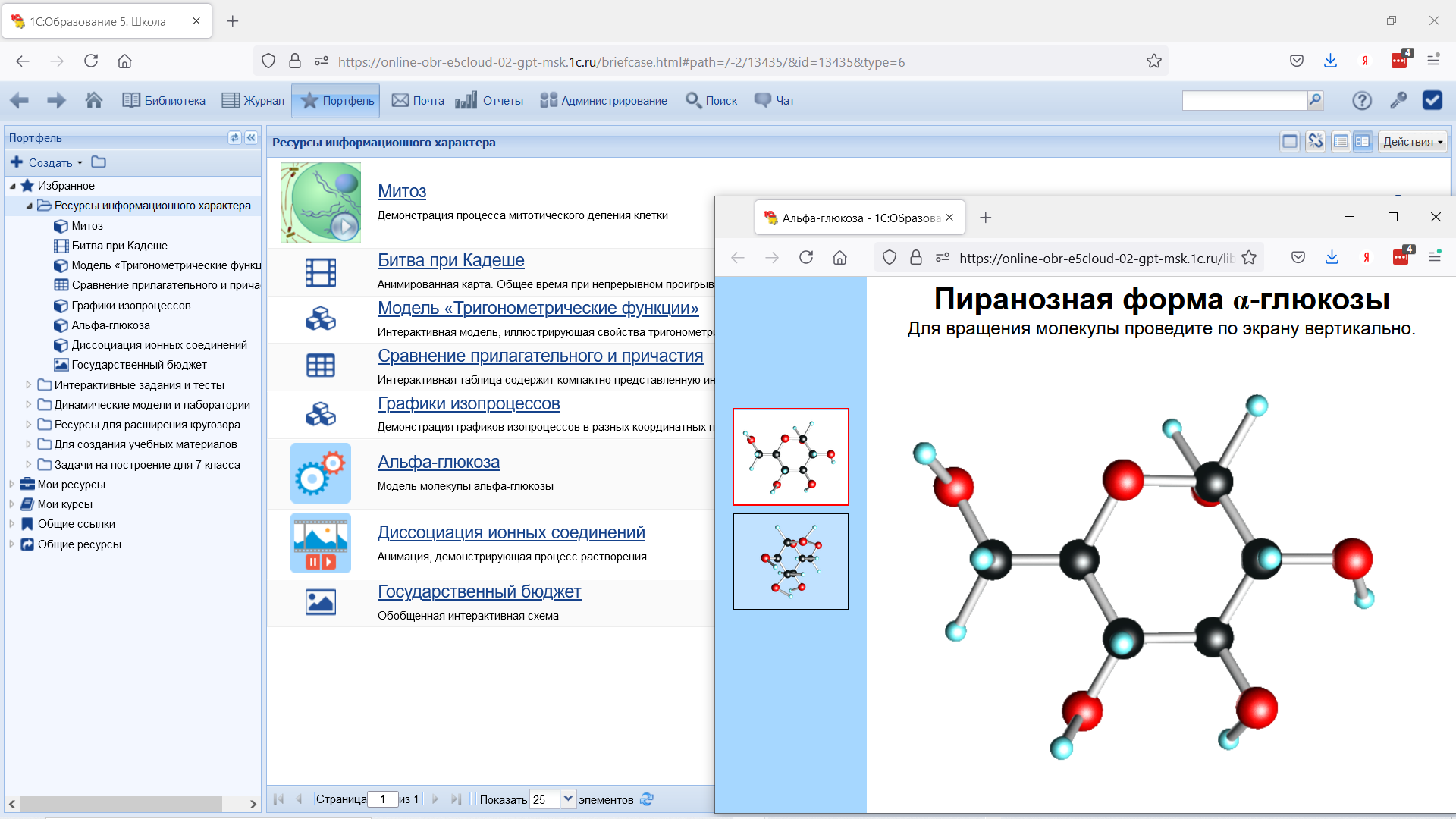Click the new folder icon next to Создать
The height and width of the screenshot is (819, 1456).
pyautogui.click(x=99, y=162)
